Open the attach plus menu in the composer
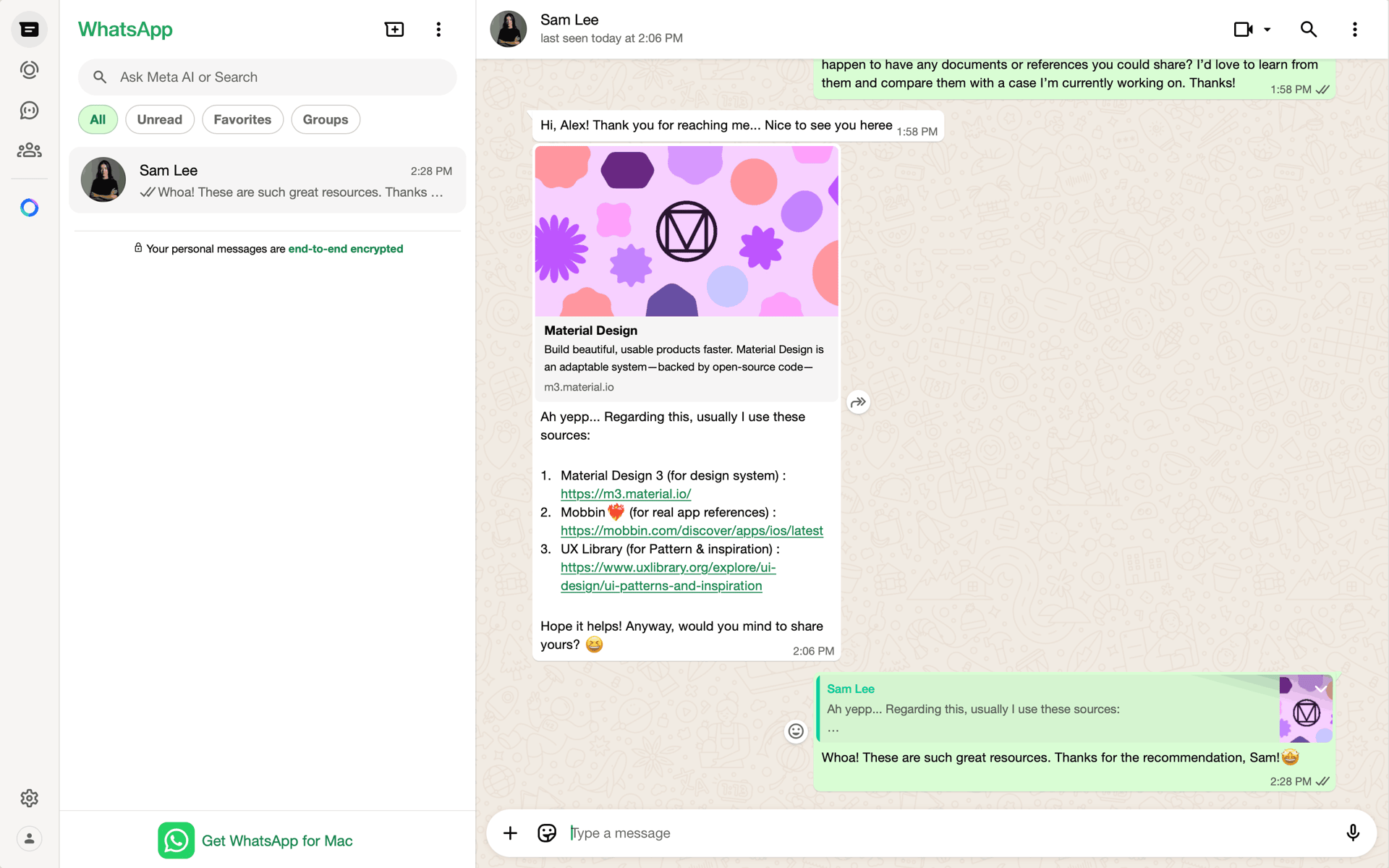1389x868 pixels. [x=510, y=833]
